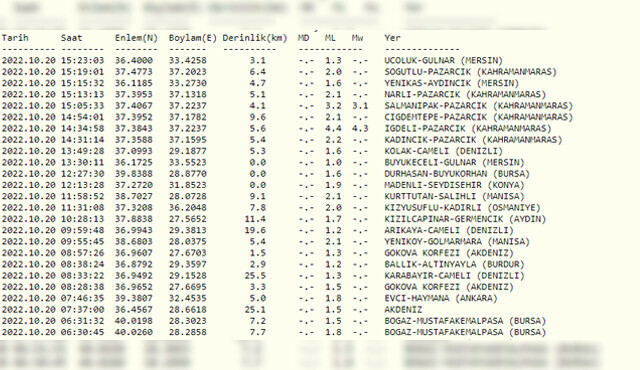Click 'MADENLI-SEYDISEHIR (KONYA)' location

(454, 185)
